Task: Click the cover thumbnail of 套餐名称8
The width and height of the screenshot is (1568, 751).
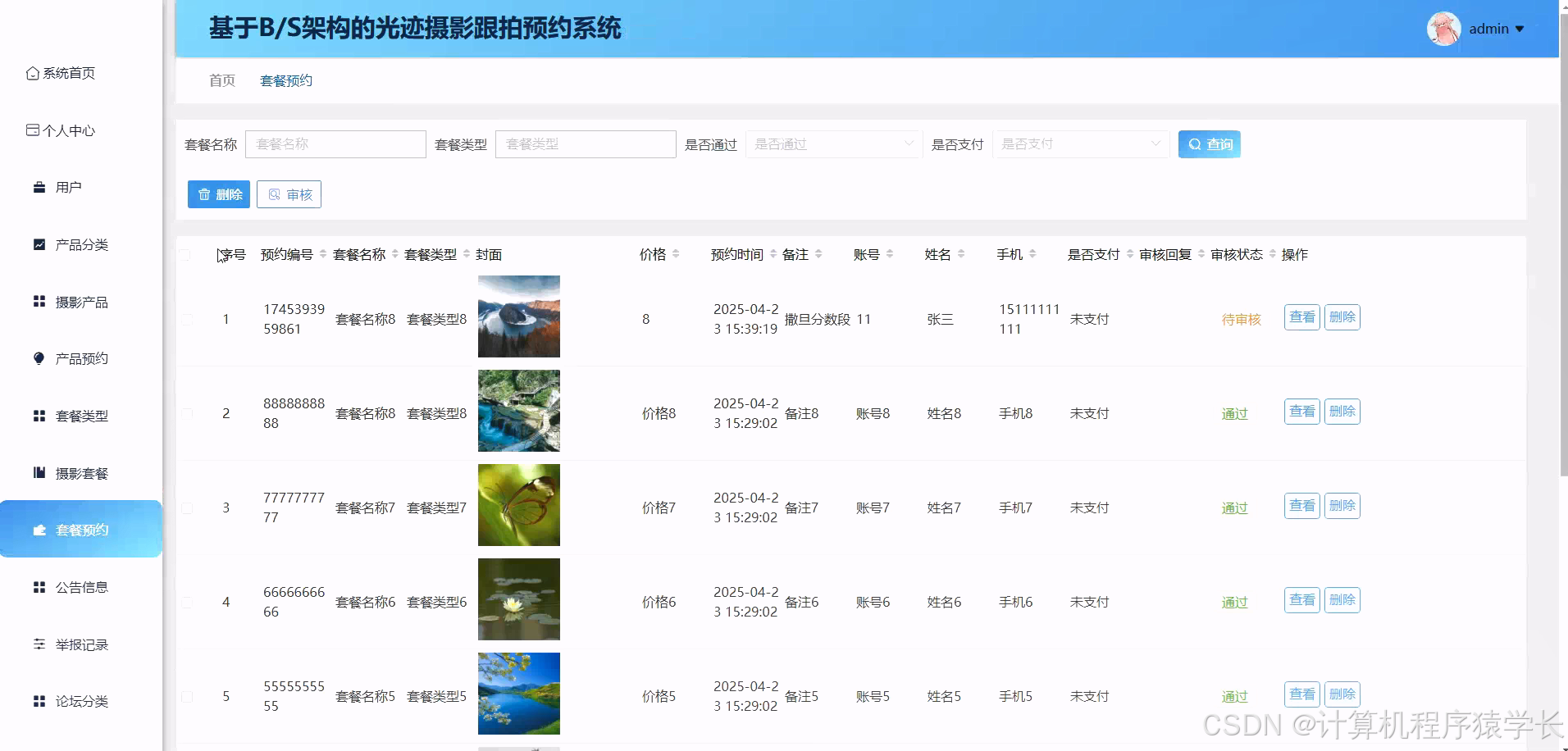Action: [518, 316]
